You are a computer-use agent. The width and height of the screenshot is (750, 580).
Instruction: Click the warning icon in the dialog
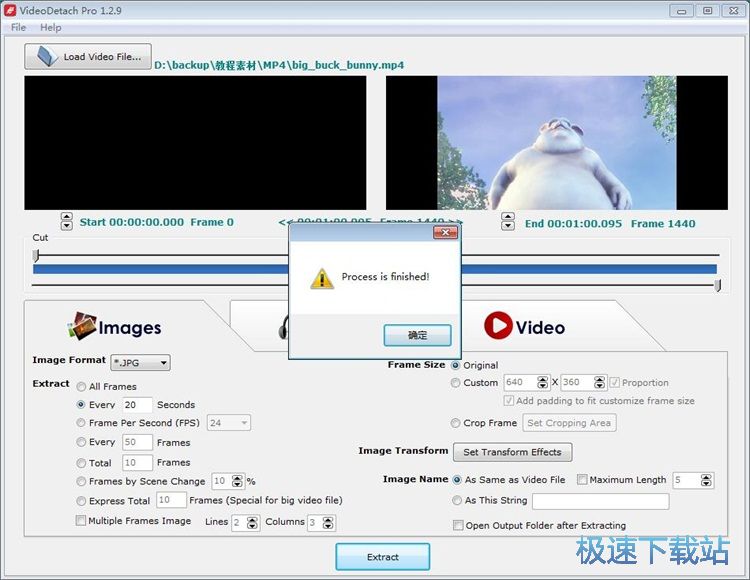322,278
